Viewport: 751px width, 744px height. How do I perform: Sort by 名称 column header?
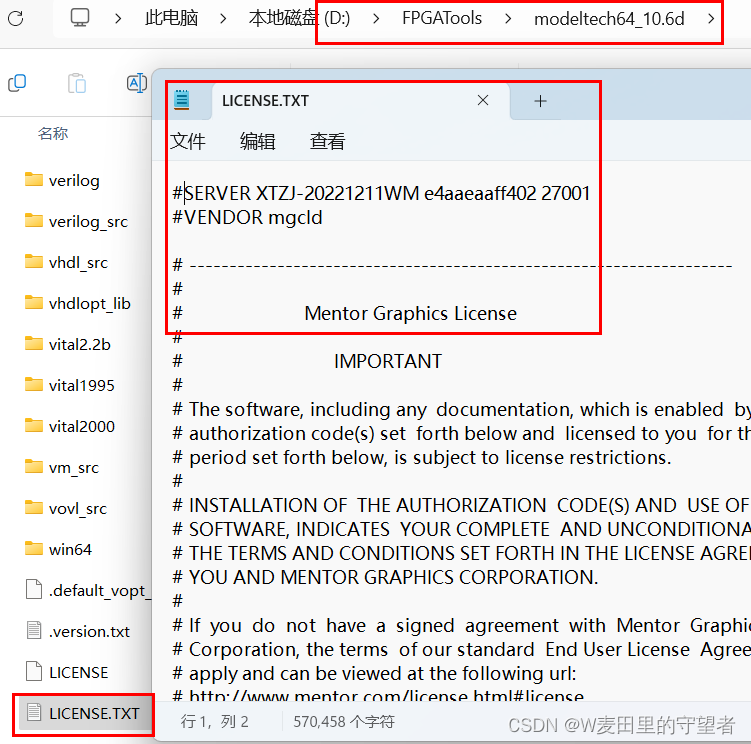click(53, 133)
